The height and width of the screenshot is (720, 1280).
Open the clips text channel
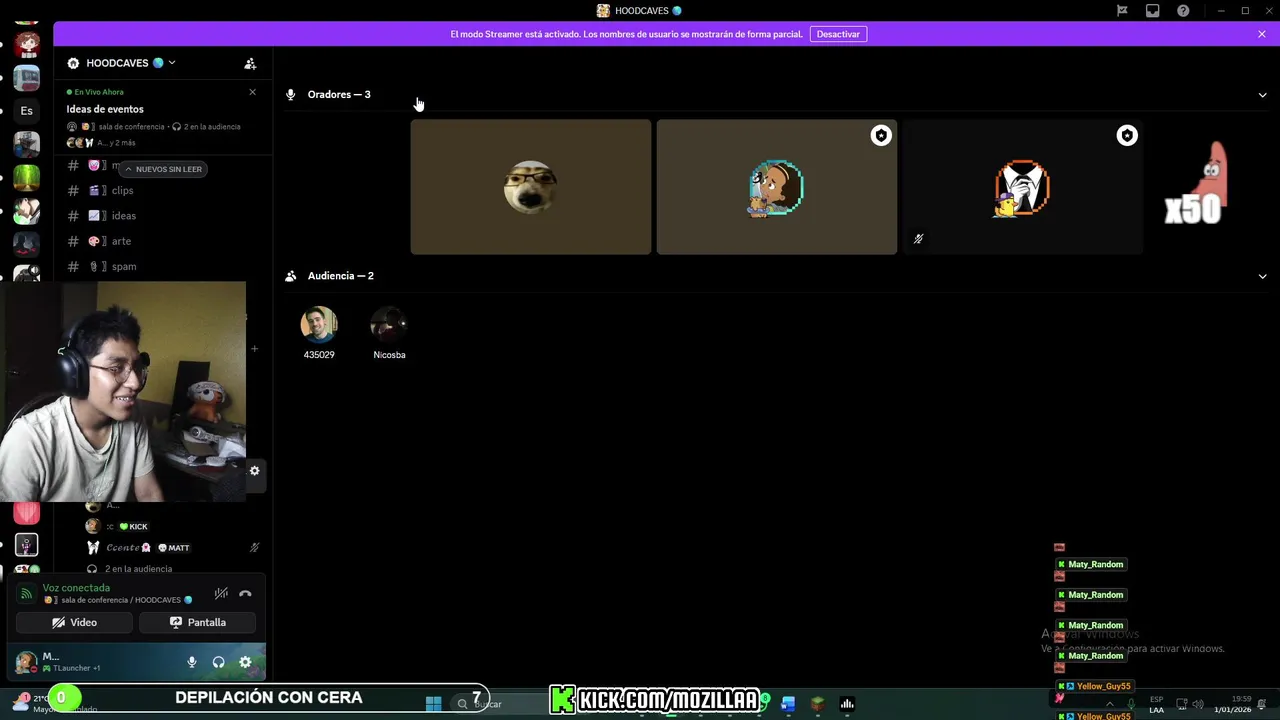(x=122, y=190)
